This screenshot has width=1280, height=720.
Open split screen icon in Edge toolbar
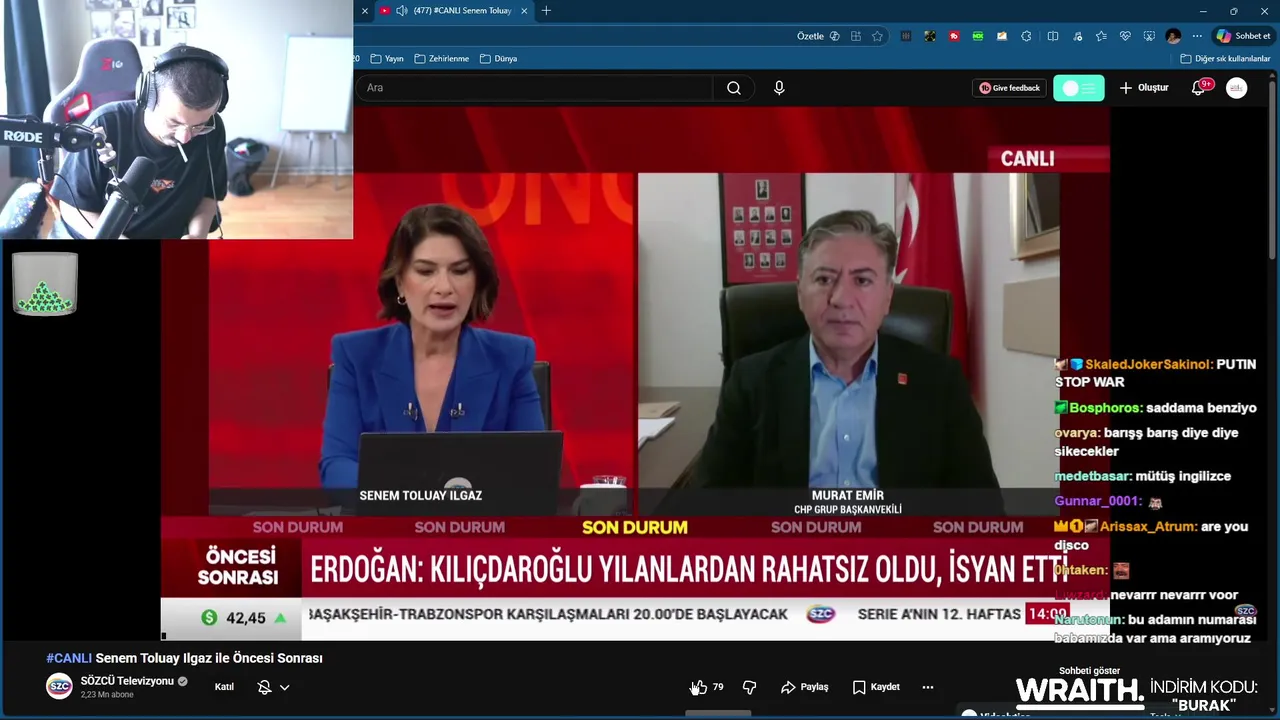click(x=1052, y=36)
